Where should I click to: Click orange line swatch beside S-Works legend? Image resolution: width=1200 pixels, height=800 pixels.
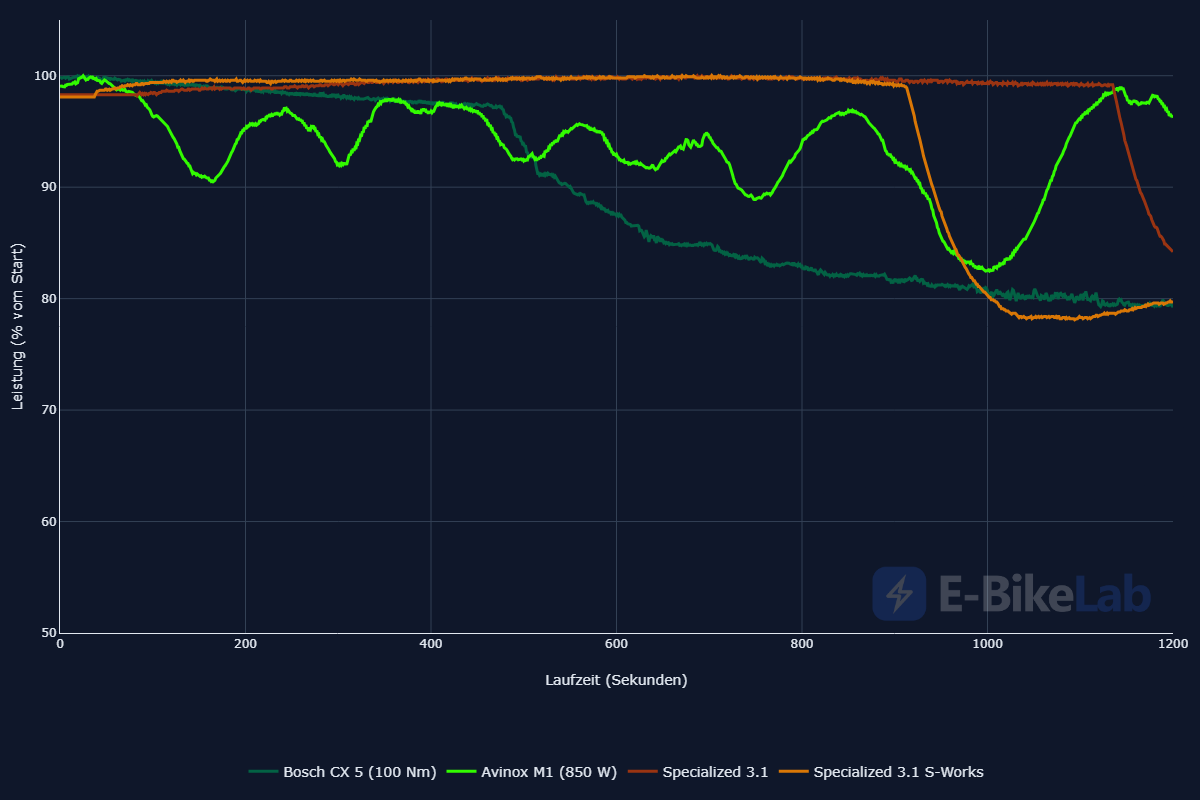pos(794,772)
